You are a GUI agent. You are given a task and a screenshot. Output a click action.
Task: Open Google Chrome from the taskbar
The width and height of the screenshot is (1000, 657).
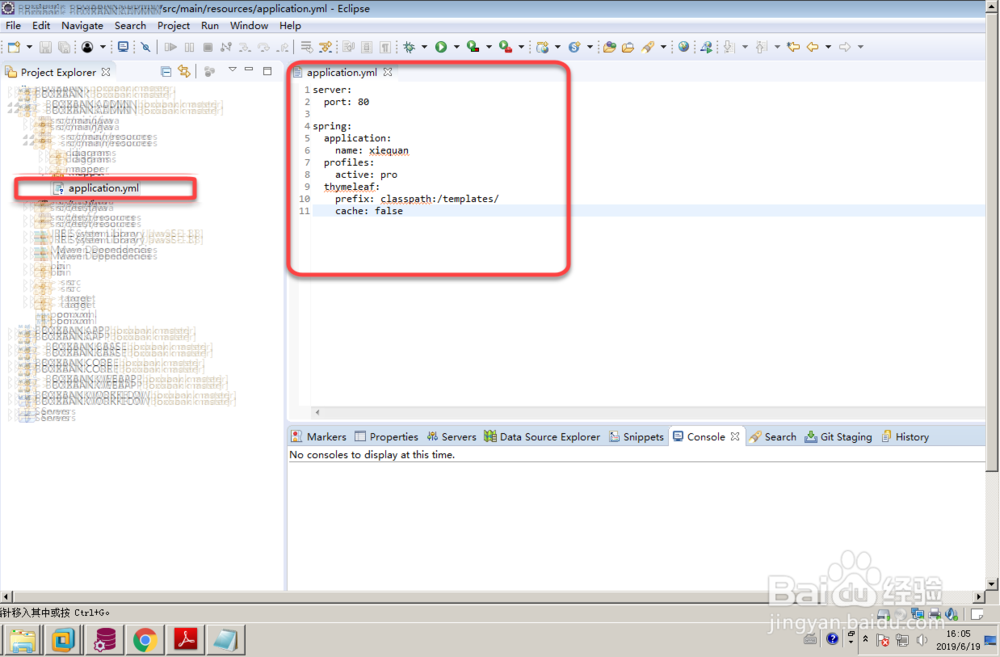pos(144,639)
